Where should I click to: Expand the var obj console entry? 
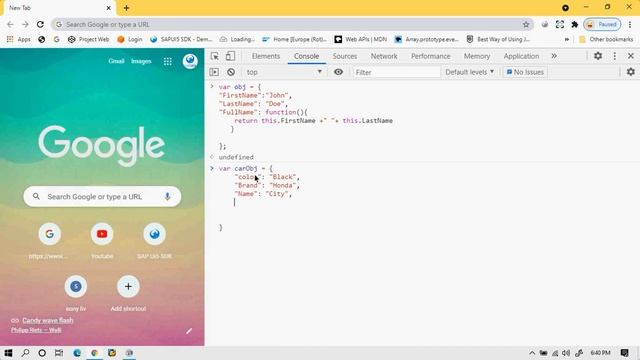(212, 87)
